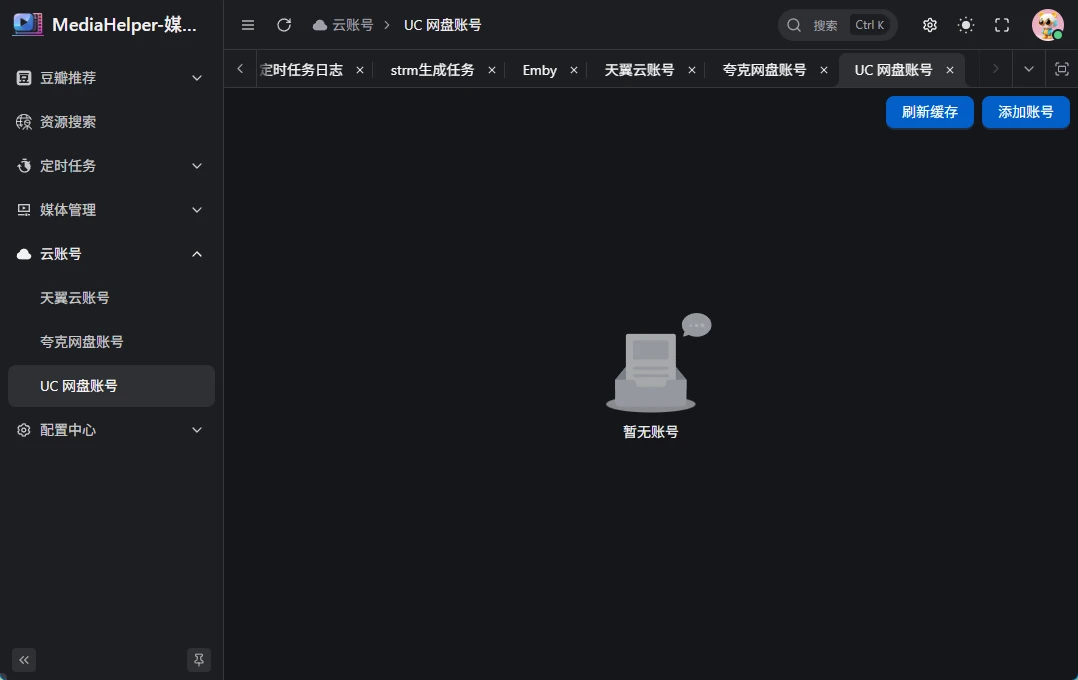Maximize tab content with the frame icon
1078x680 pixels.
pyautogui.click(x=1062, y=69)
